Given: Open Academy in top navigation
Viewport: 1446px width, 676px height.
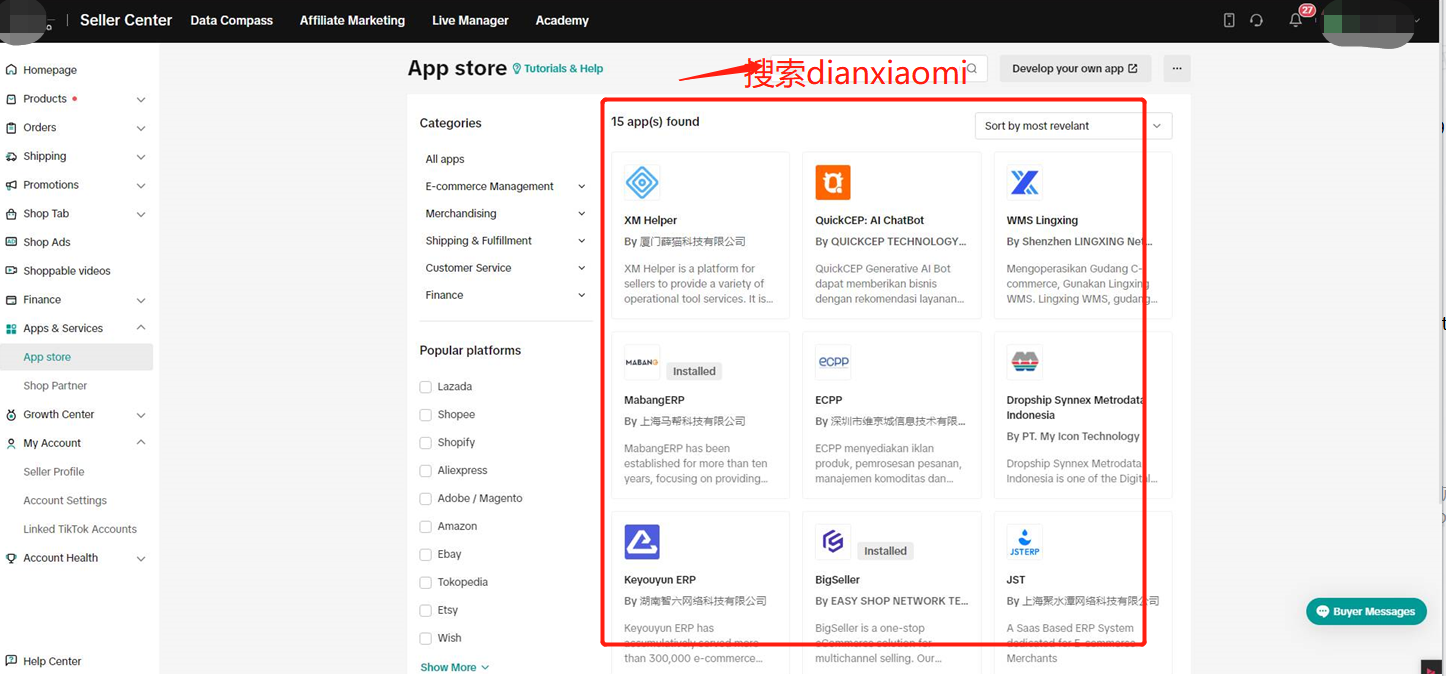Looking at the screenshot, I should (x=562, y=20).
